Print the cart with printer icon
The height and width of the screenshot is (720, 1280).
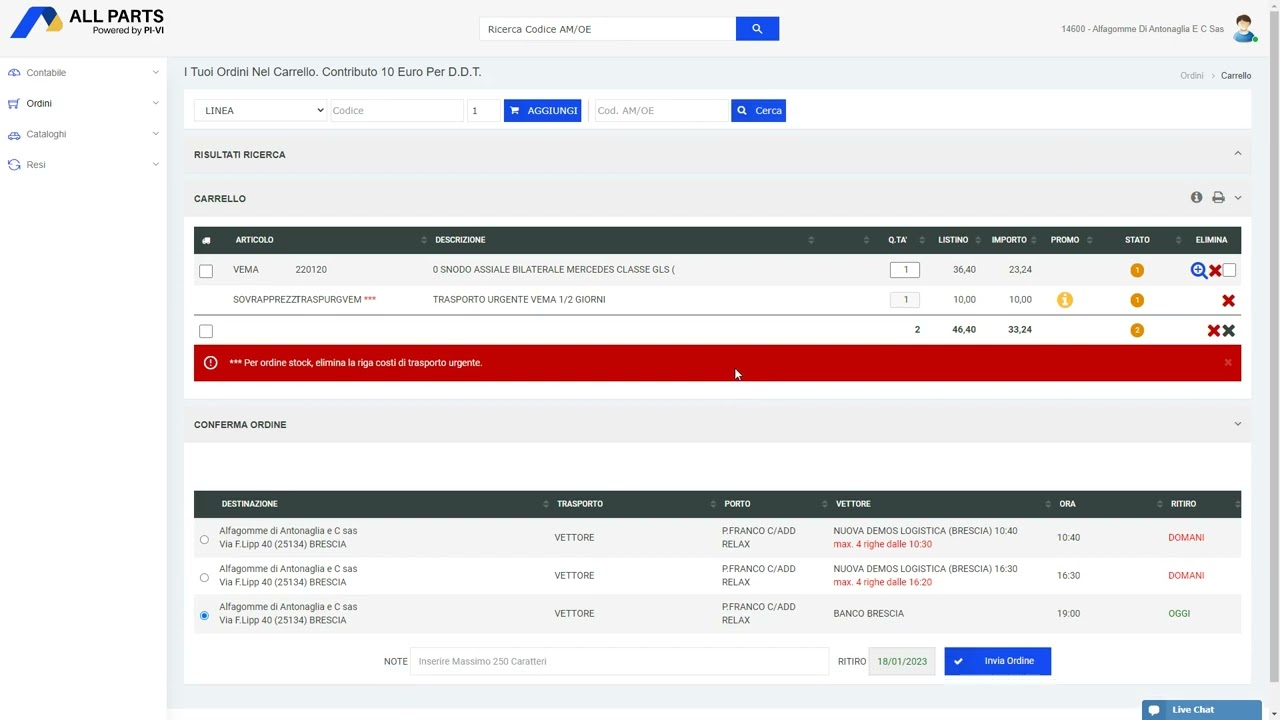tap(1218, 198)
